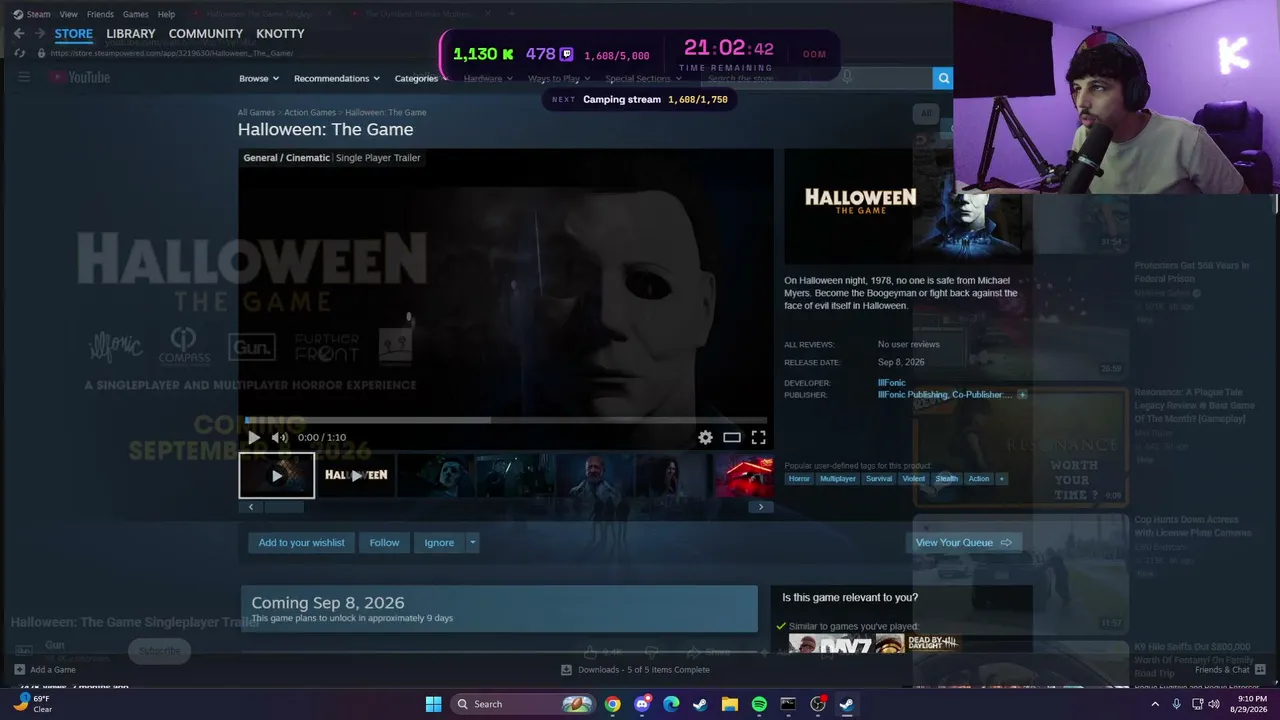Make the trailer fullscreen
Viewport: 1280px width, 720px height.
[759, 437]
